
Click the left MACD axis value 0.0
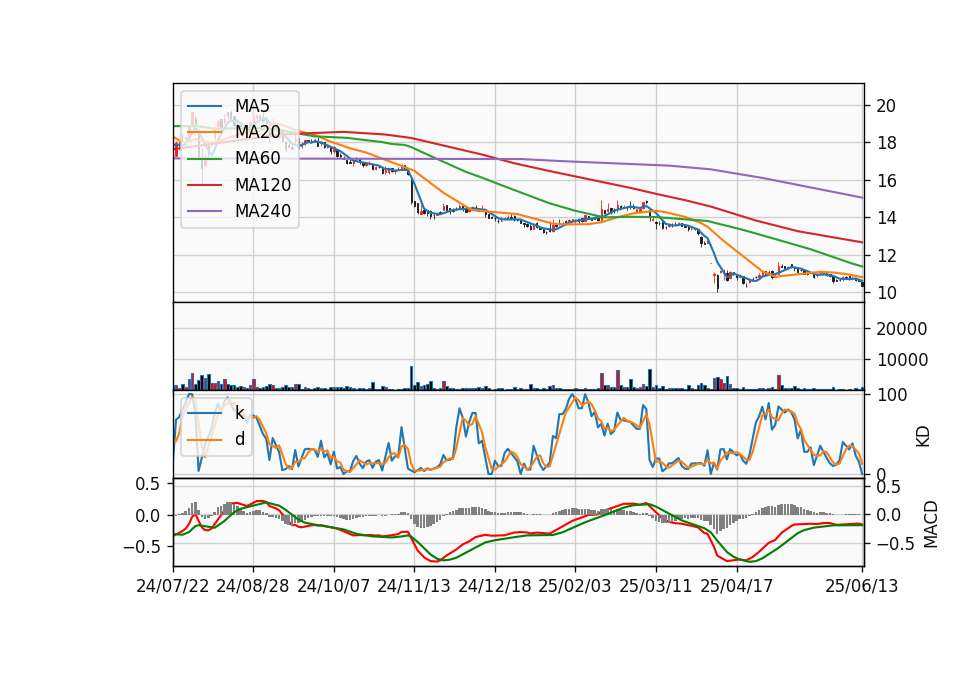pos(148,516)
